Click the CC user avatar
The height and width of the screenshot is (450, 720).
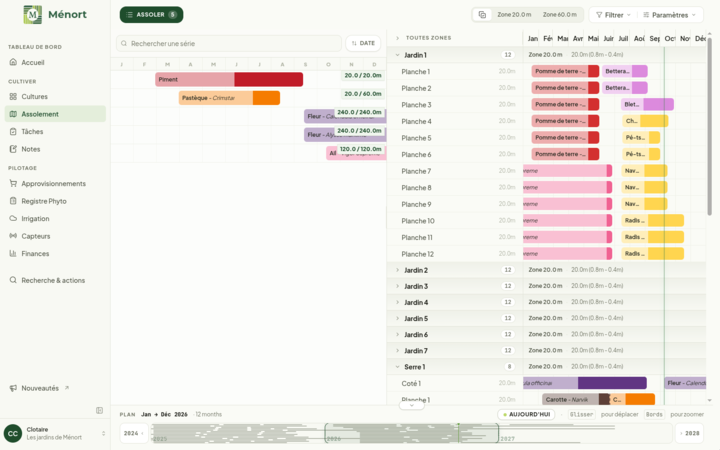[13, 433]
